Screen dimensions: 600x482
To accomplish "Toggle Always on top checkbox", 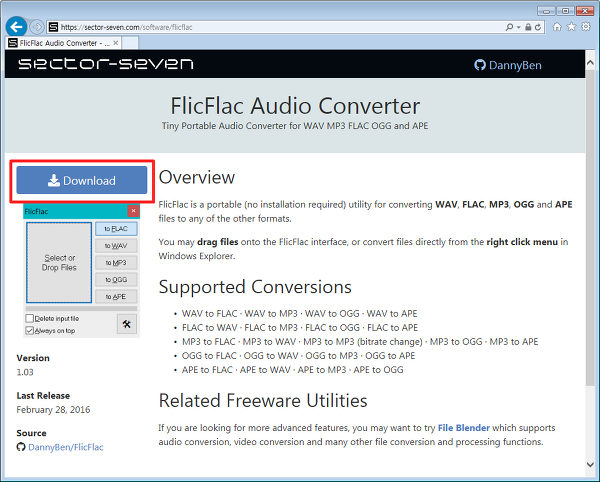I will click(29, 331).
